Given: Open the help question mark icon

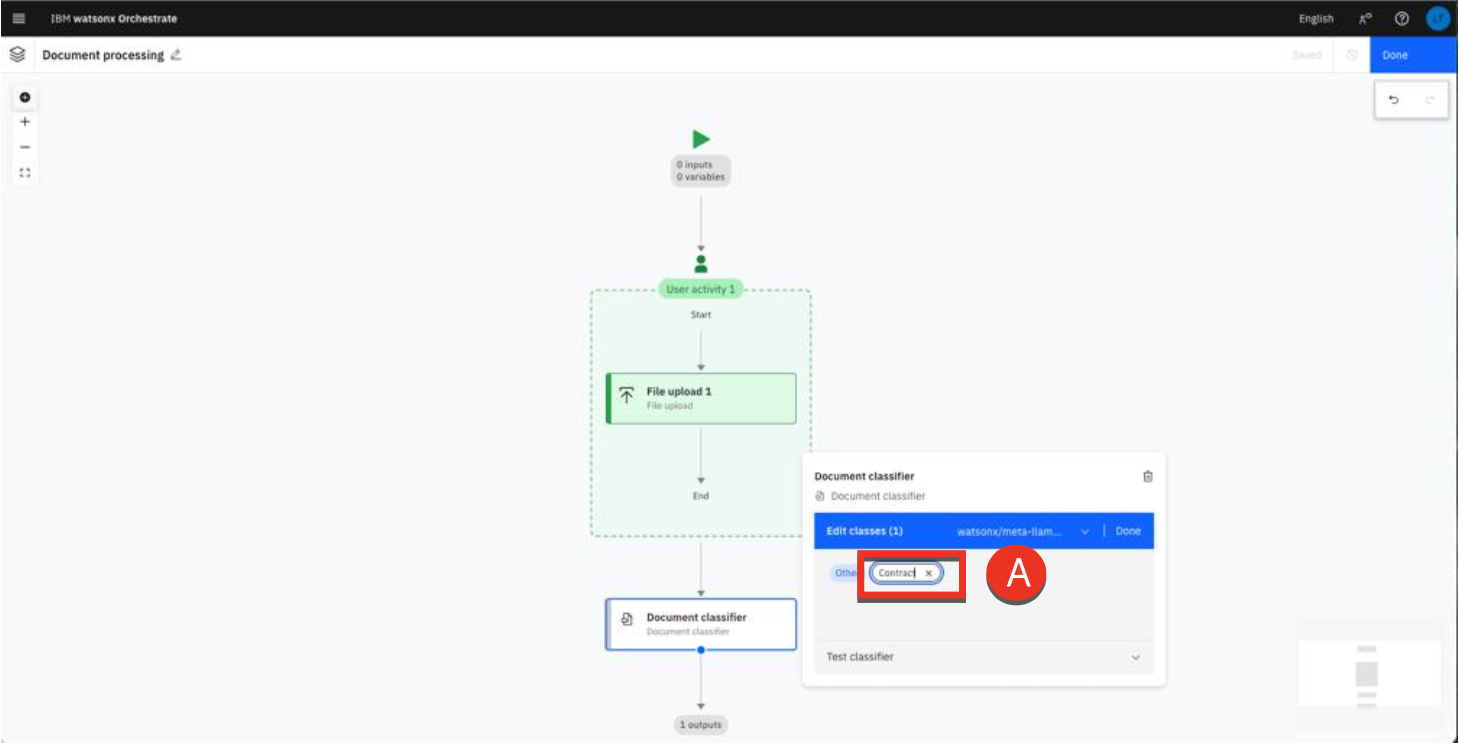Looking at the screenshot, I should tap(1402, 18).
